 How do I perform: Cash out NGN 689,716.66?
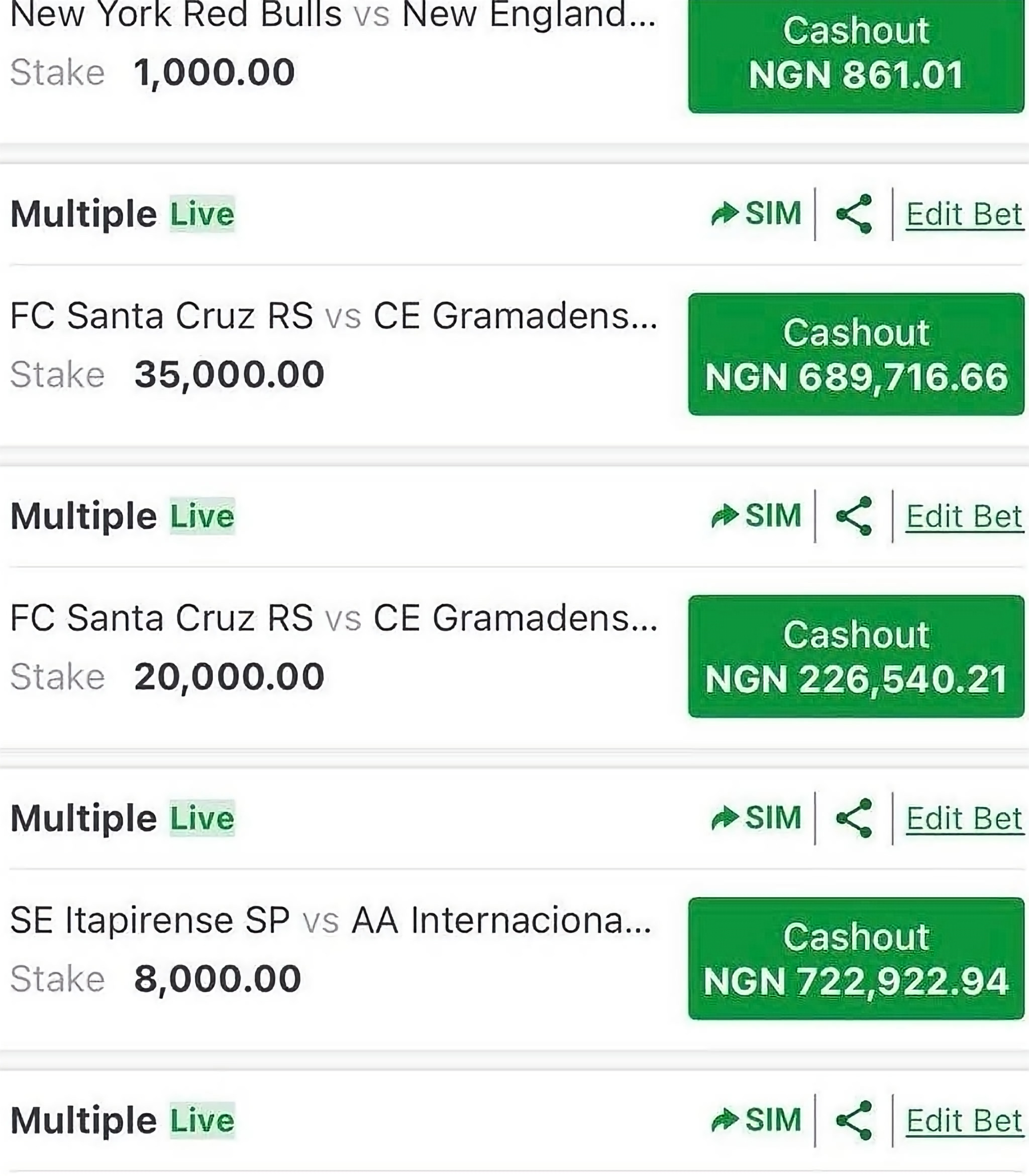[x=856, y=354]
